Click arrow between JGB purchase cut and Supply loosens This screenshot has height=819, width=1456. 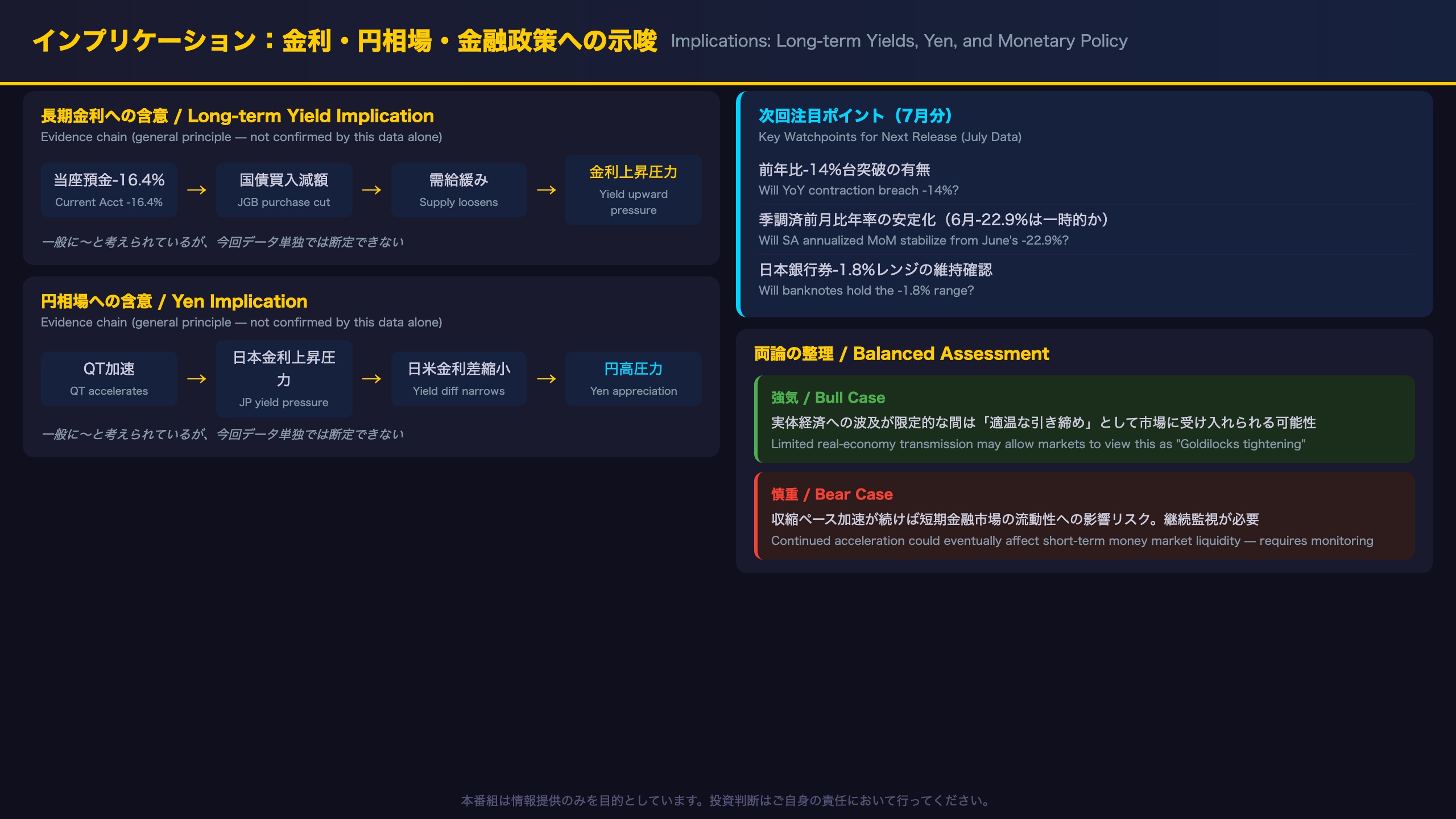tap(371, 190)
